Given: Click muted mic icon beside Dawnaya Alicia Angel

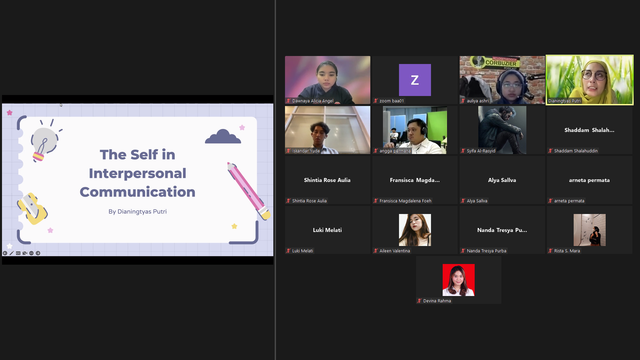Looking at the screenshot, I should pyautogui.click(x=288, y=101).
